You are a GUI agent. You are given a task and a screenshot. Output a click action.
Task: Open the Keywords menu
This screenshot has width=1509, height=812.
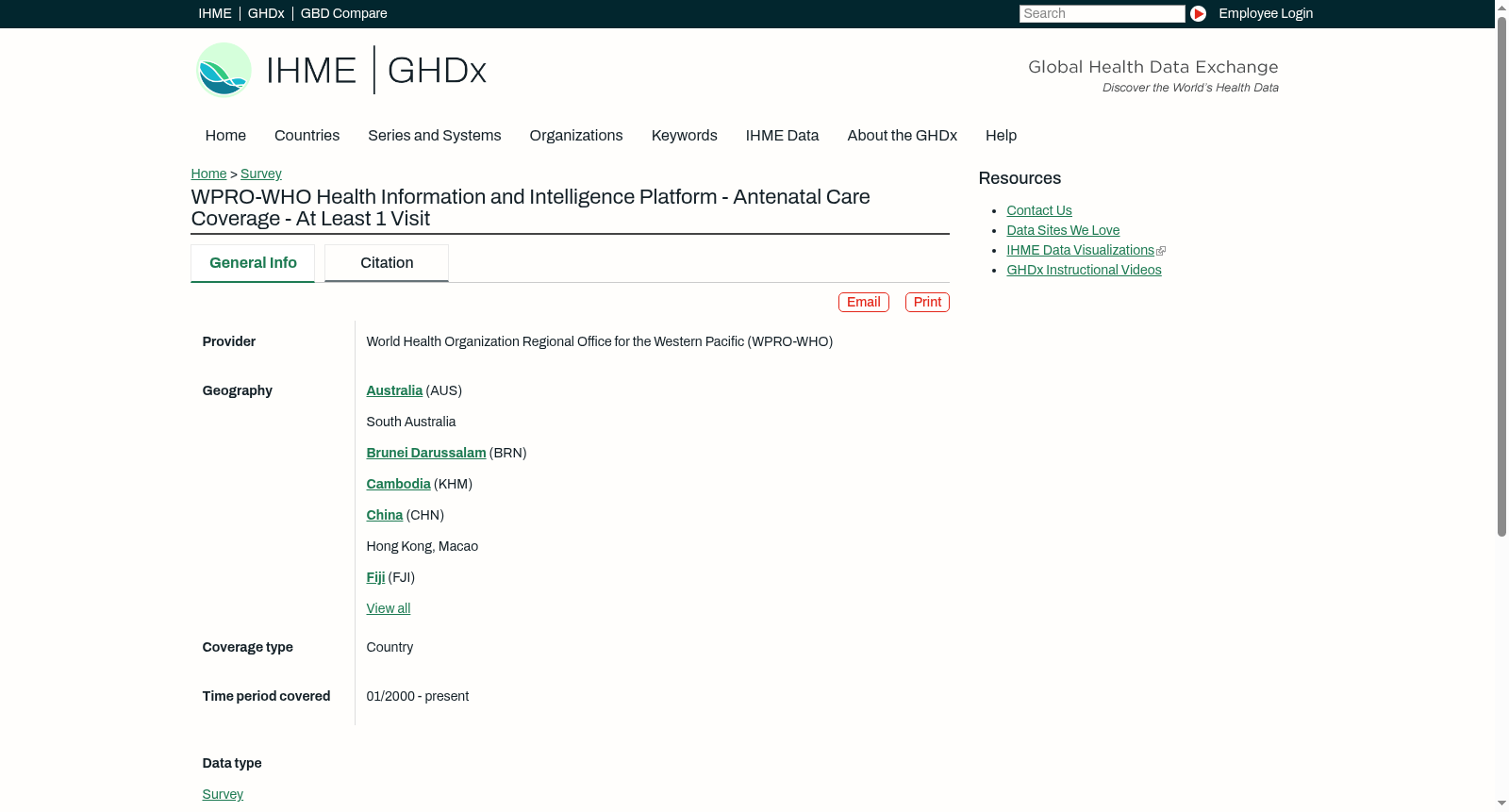[685, 136]
